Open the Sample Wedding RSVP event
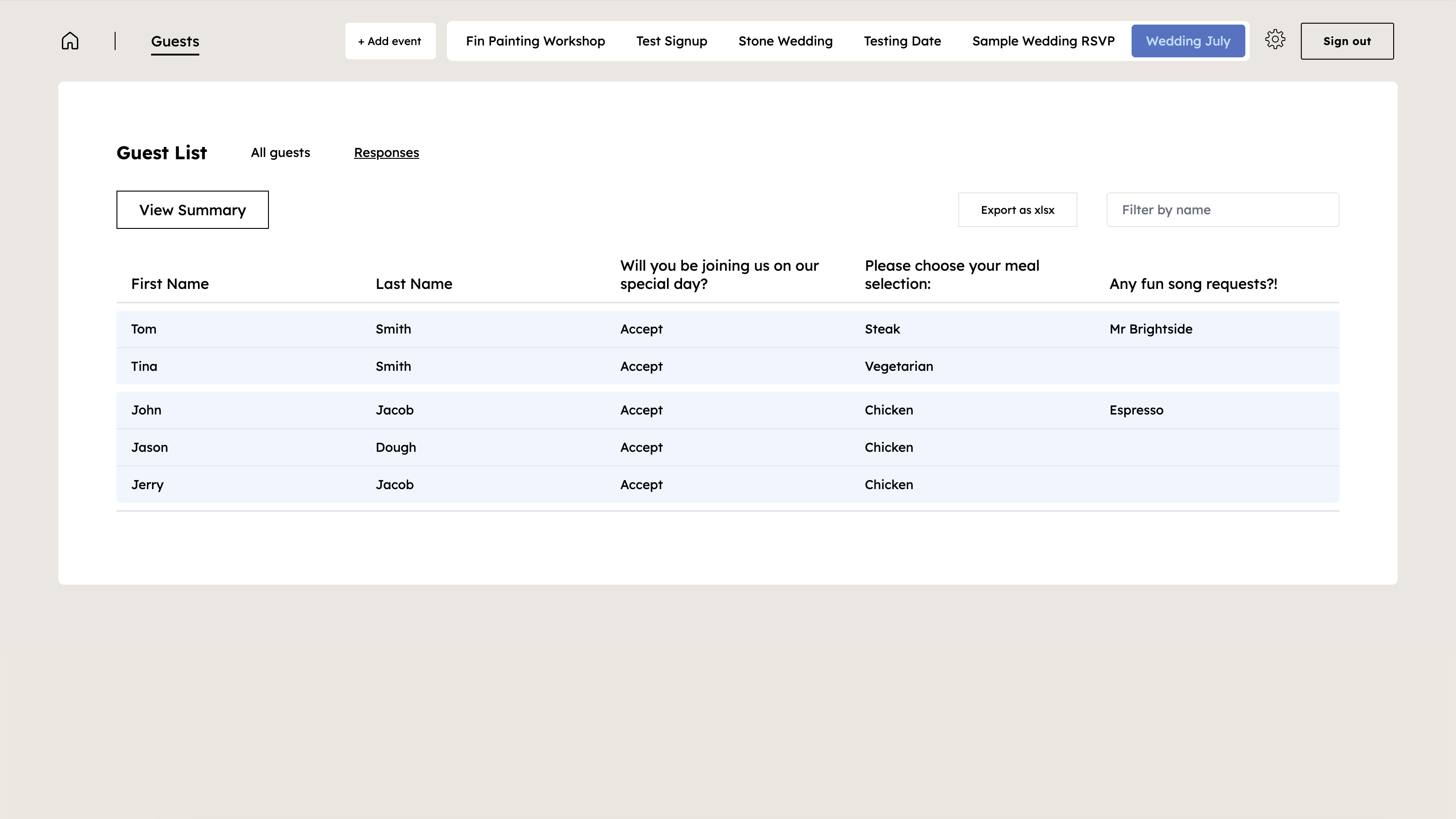1456x819 pixels. [x=1043, y=40]
